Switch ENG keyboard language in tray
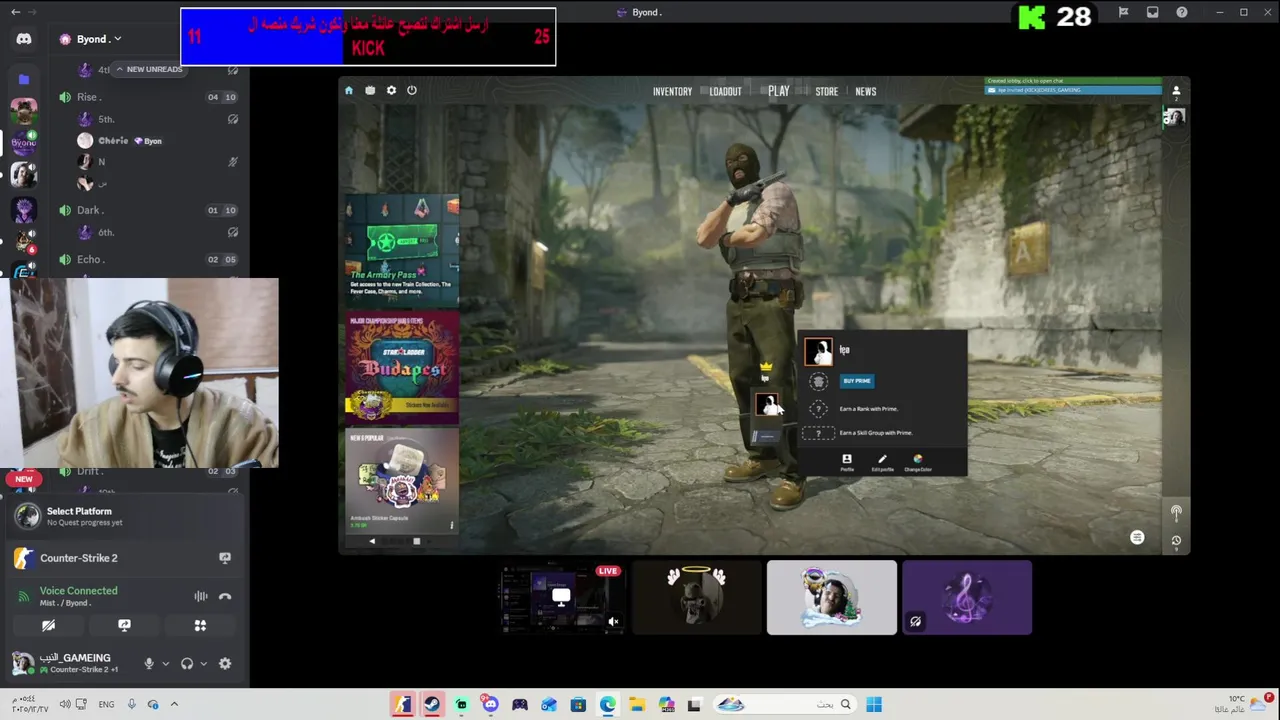This screenshot has width=1280, height=720. (x=106, y=704)
